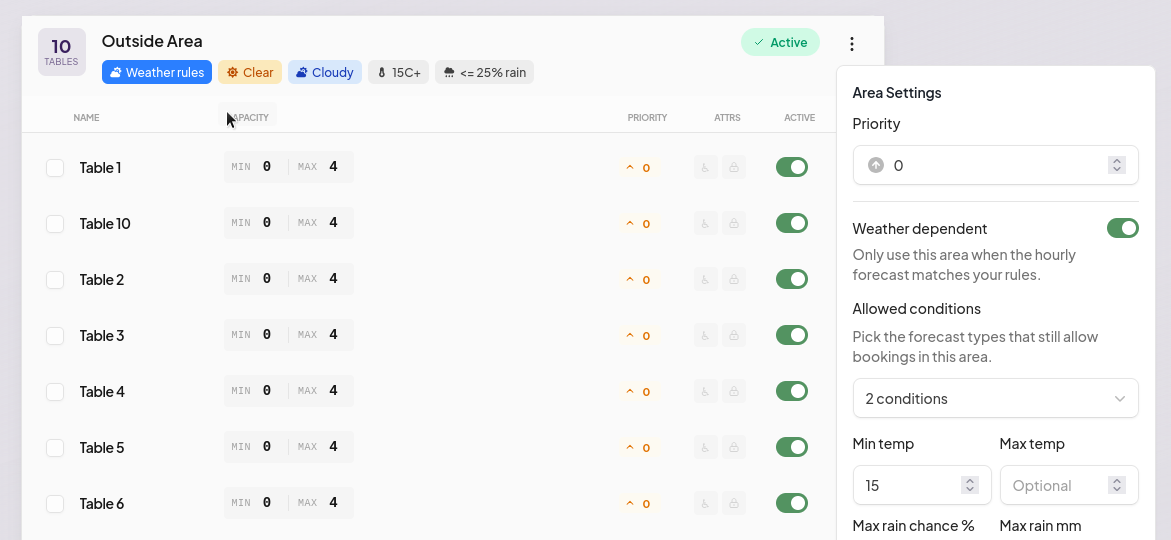1171x540 pixels.
Task: Select the Table 4 checkbox
Action: pyautogui.click(x=55, y=391)
